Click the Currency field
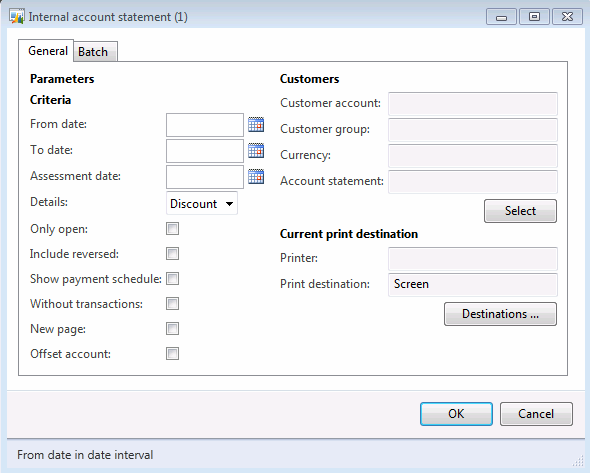 (x=473, y=155)
